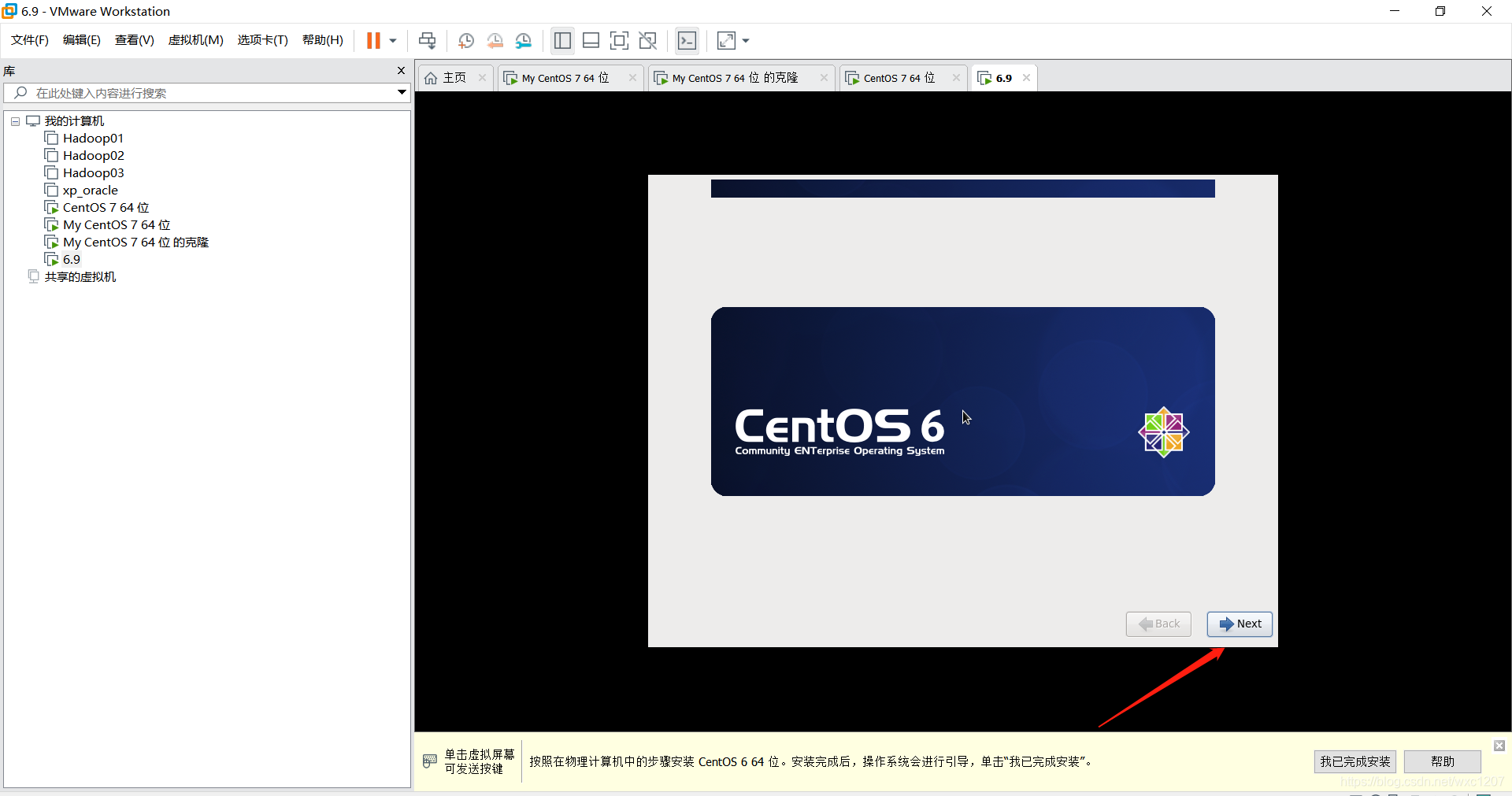Open the power options dropdown arrow
This screenshot has width=1512, height=796.
(x=392, y=40)
